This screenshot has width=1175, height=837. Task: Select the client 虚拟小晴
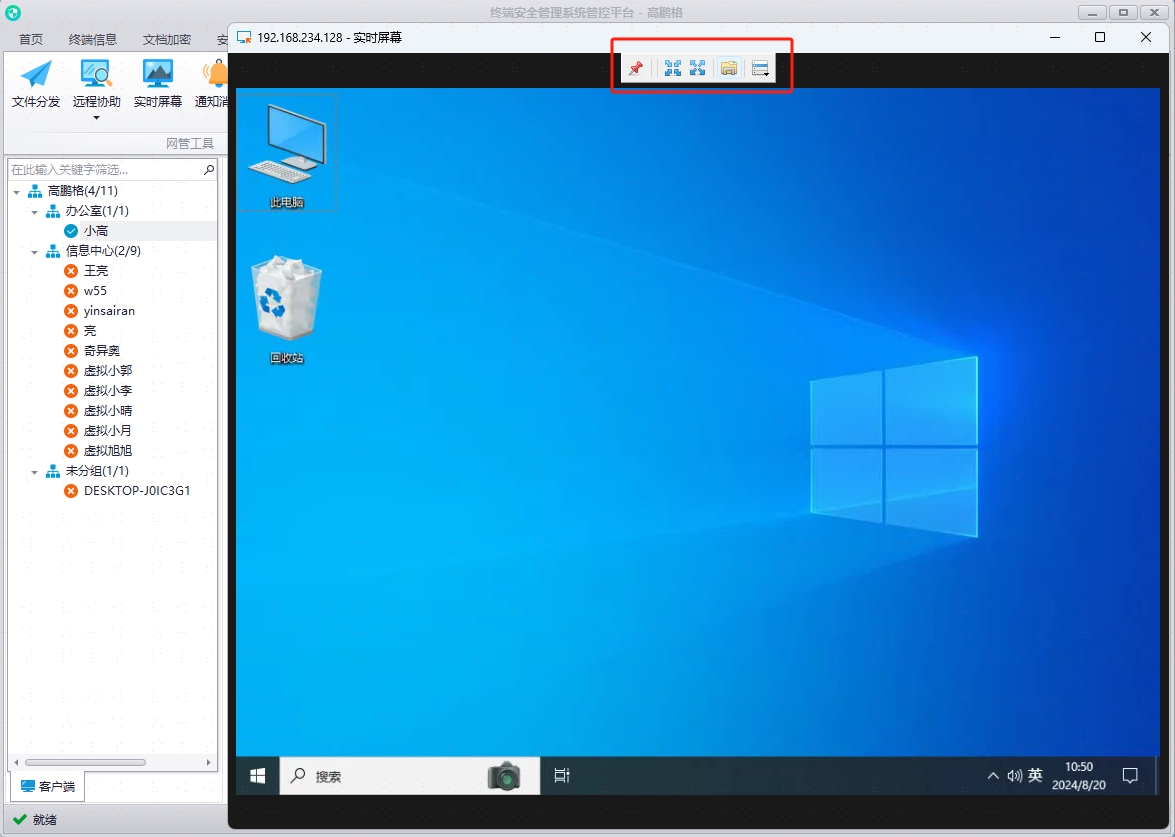coord(108,411)
